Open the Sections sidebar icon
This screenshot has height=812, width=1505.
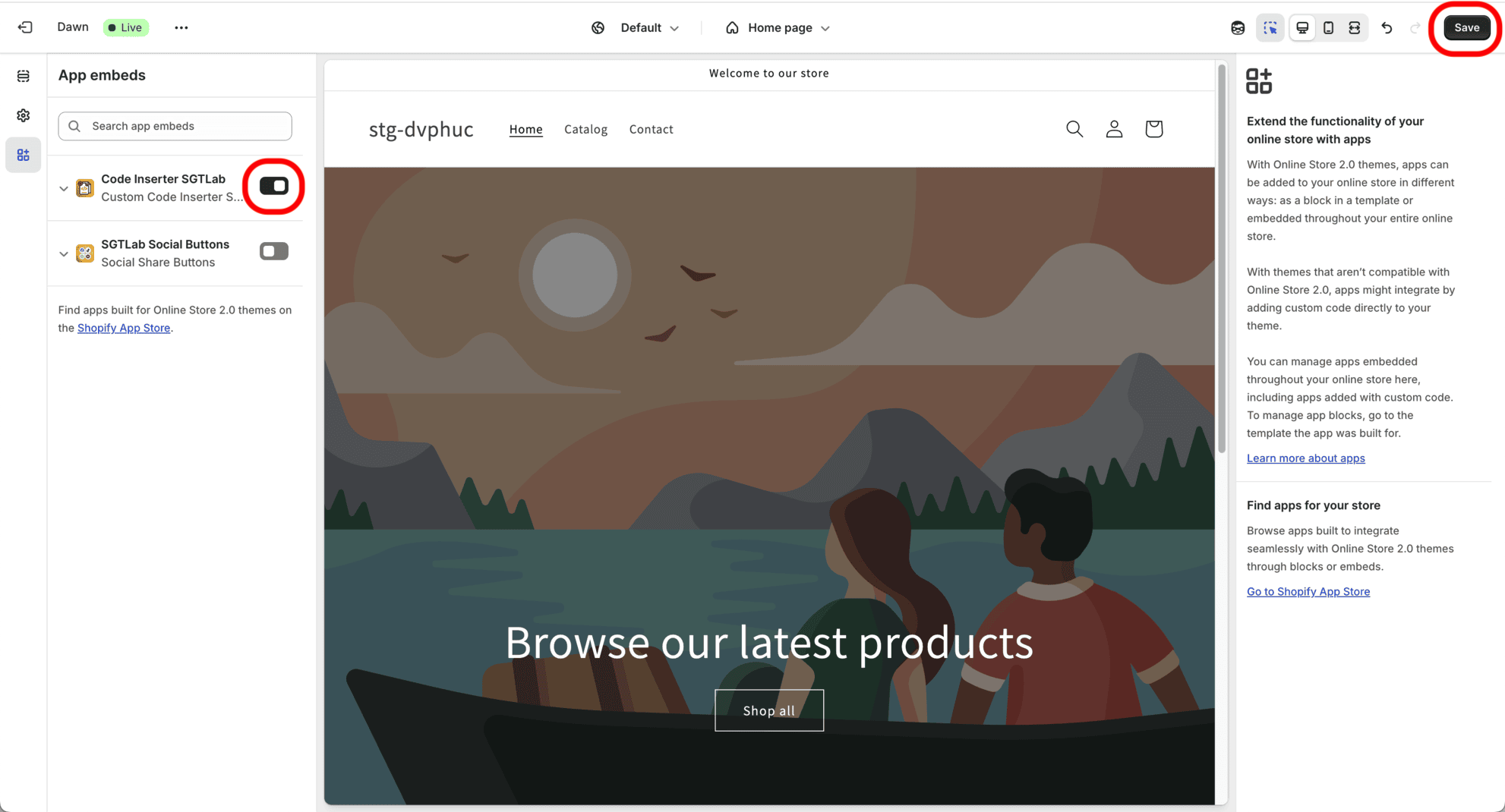(24, 76)
